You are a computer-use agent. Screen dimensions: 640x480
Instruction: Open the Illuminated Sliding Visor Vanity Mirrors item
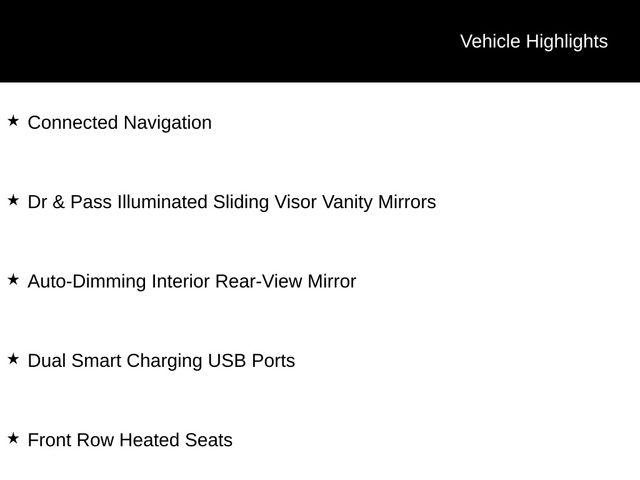[x=231, y=202]
